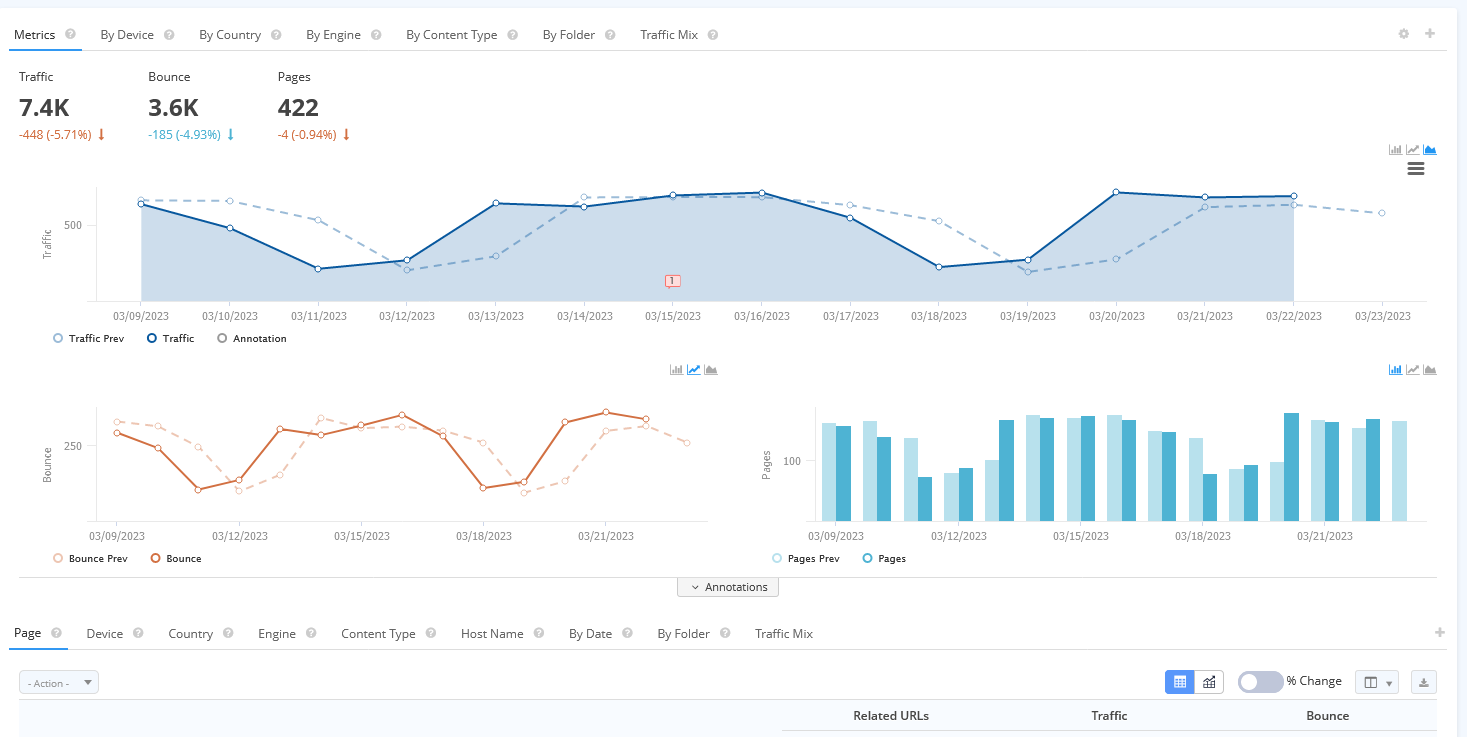Select chart view button beside table view
Image resolution: width=1467 pixels, height=737 pixels.
point(1209,682)
